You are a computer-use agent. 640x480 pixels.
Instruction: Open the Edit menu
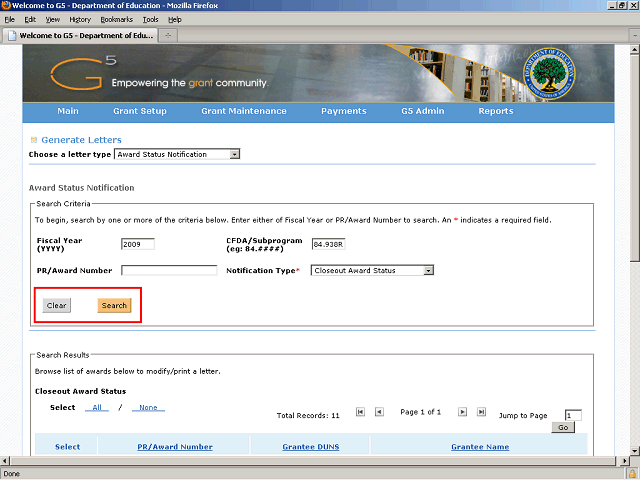coord(30,20)
